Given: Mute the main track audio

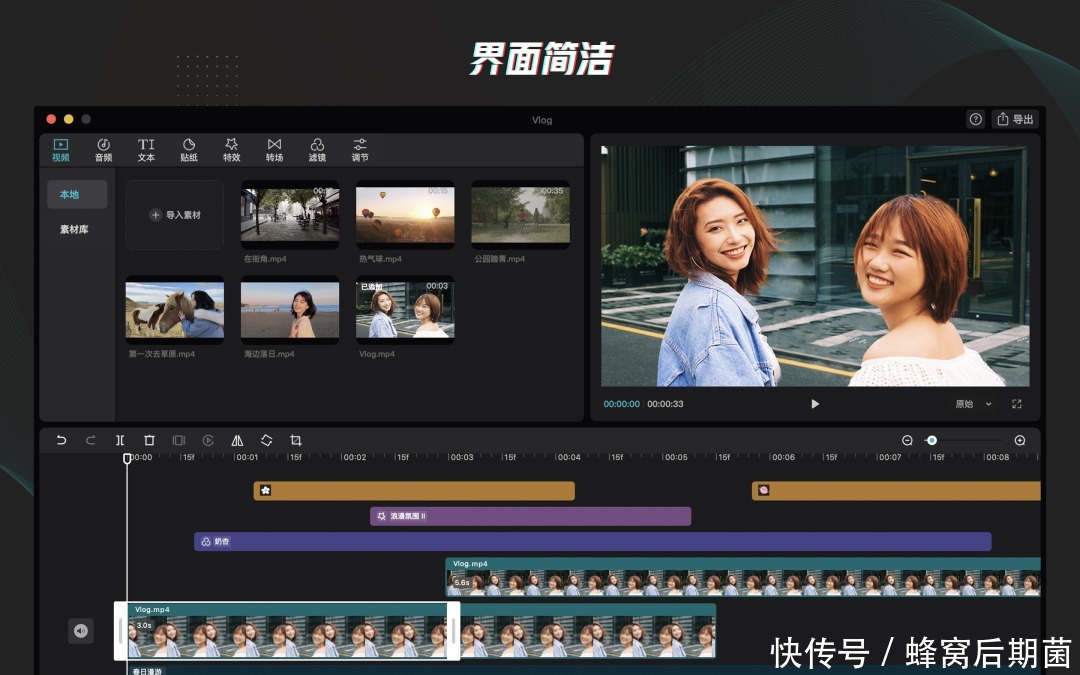Looking at the screenshot, I should pyautogui.click(x=81, y=630).
